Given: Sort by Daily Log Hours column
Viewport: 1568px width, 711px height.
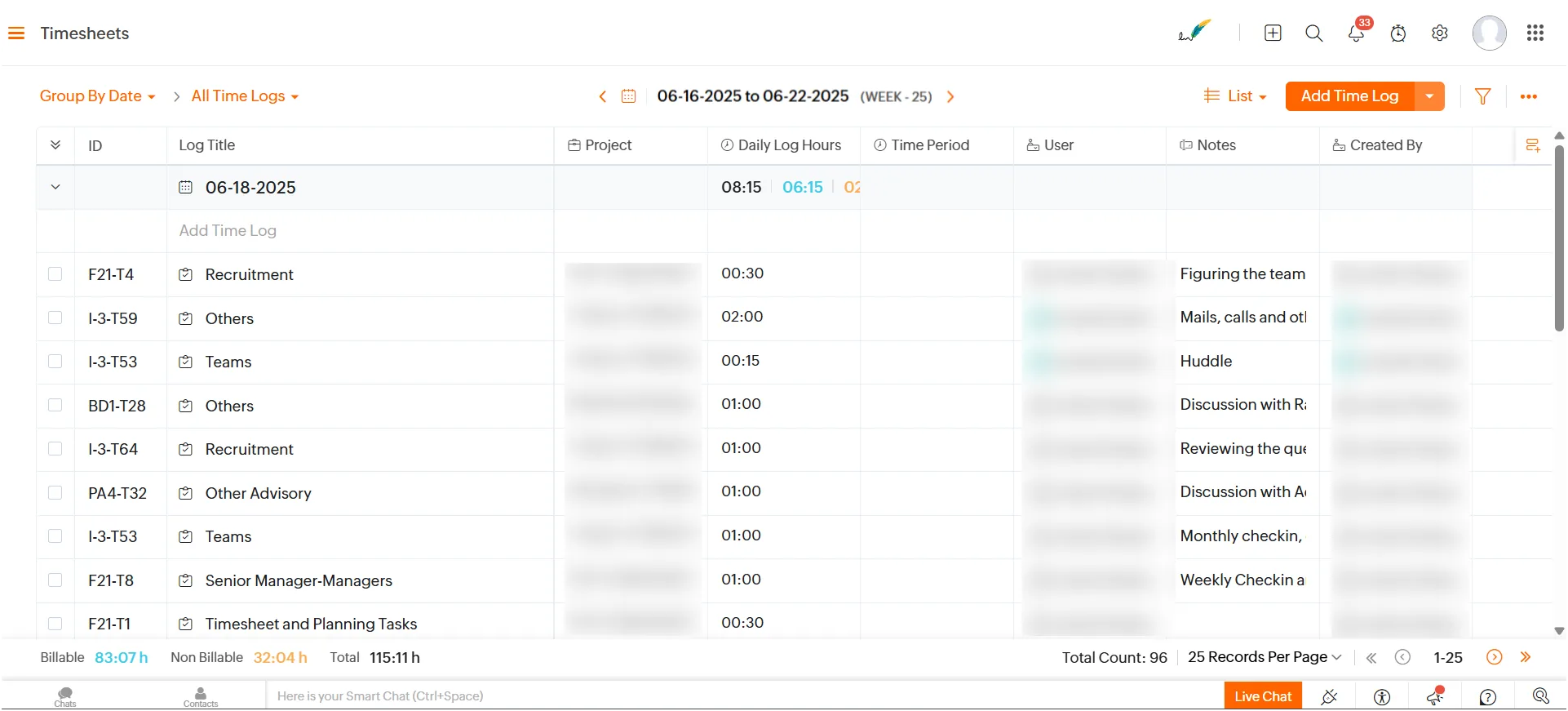Looking at the screenshot, I should [781, 145].
